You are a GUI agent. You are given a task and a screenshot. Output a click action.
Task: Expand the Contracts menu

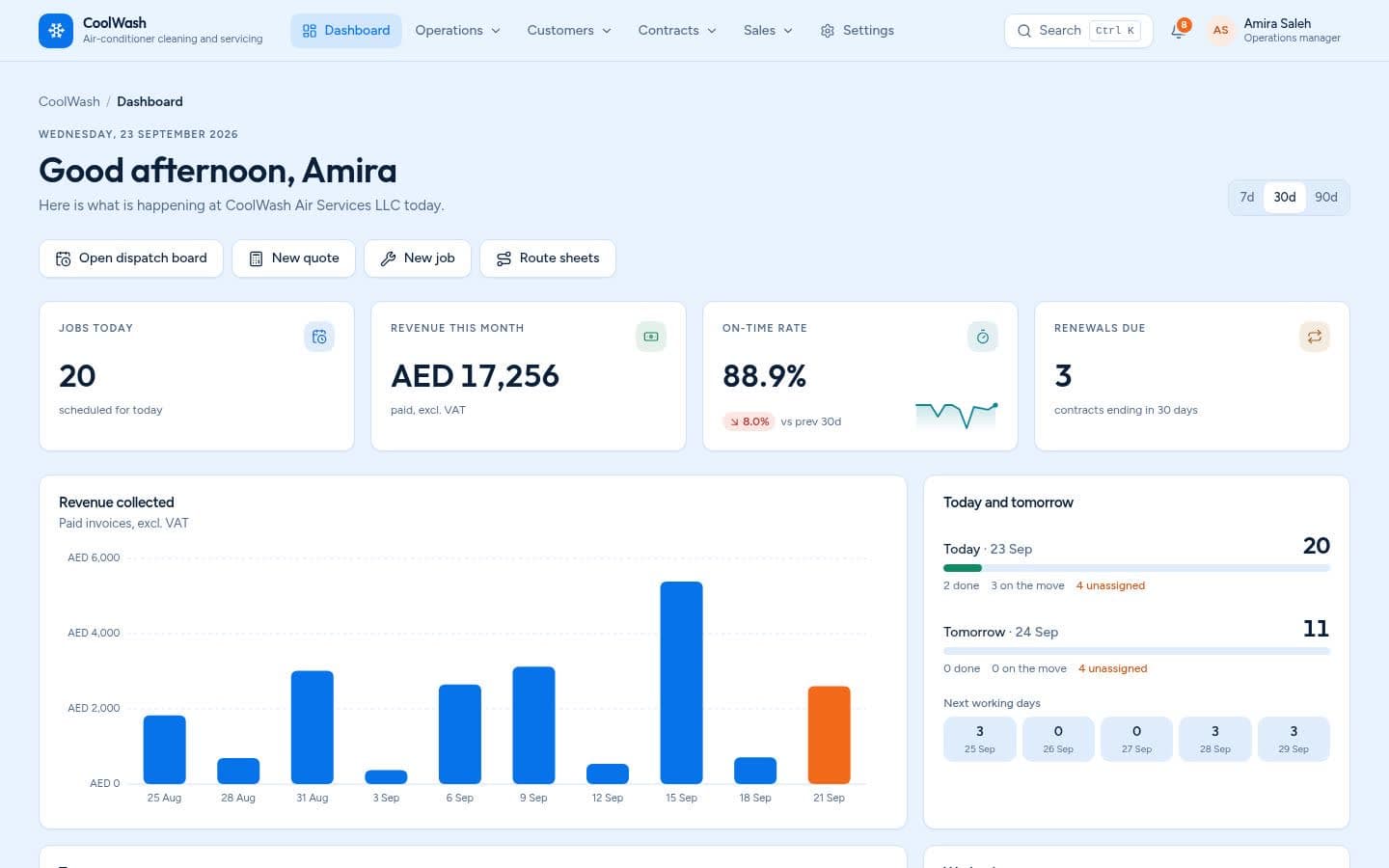pos(677,31)
